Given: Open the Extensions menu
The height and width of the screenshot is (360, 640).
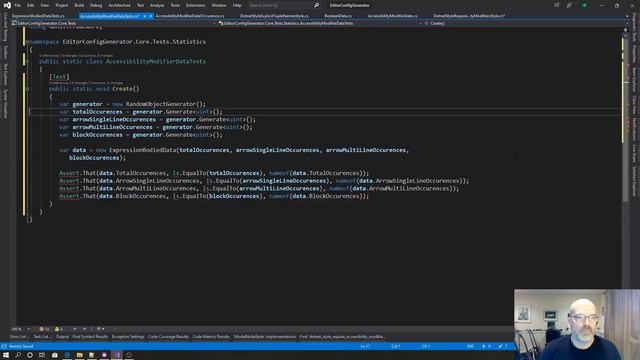Looking at the screenshot, I should (x=195, y=5).
